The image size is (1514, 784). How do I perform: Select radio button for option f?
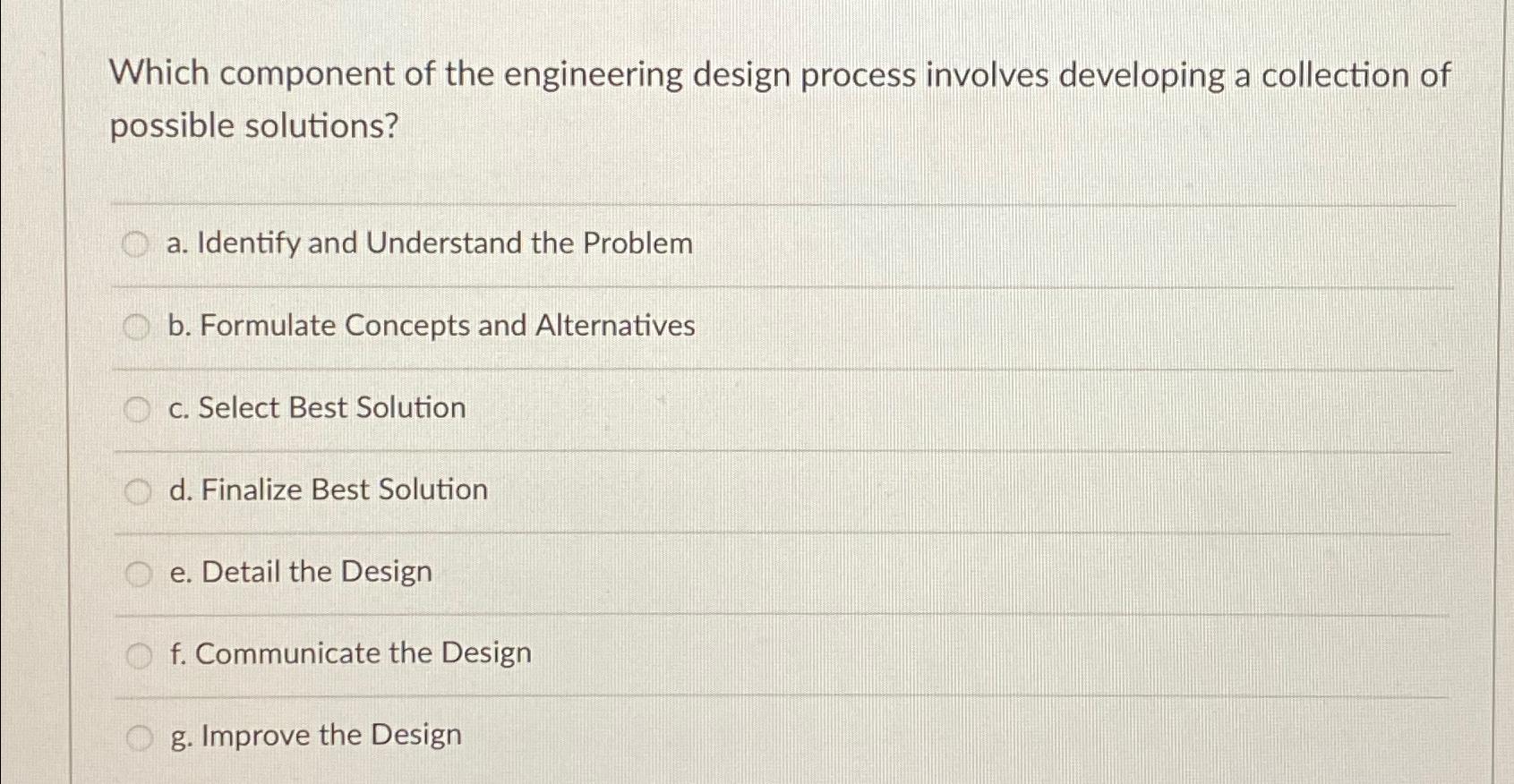click(x=138, y=654)
